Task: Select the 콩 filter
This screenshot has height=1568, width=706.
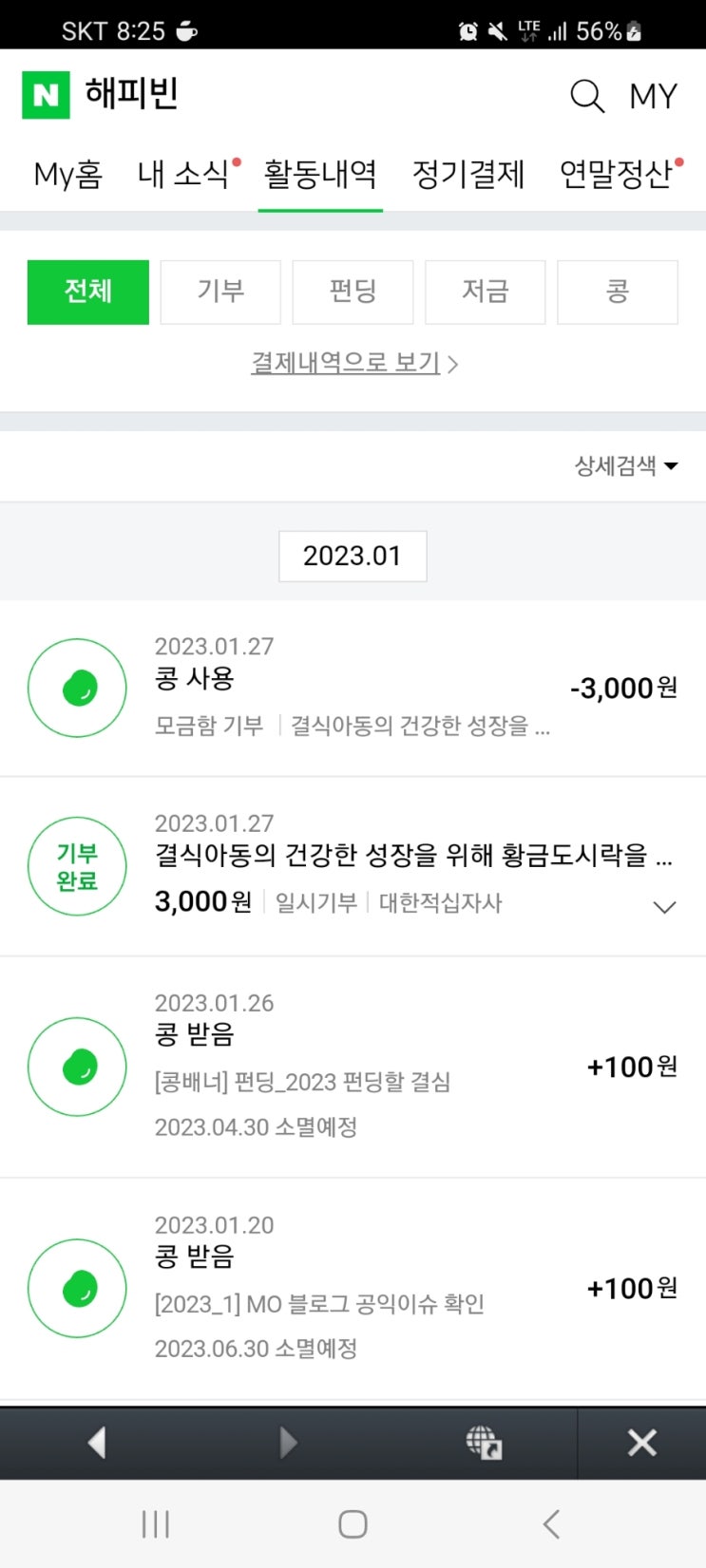Action: point(617,292)
